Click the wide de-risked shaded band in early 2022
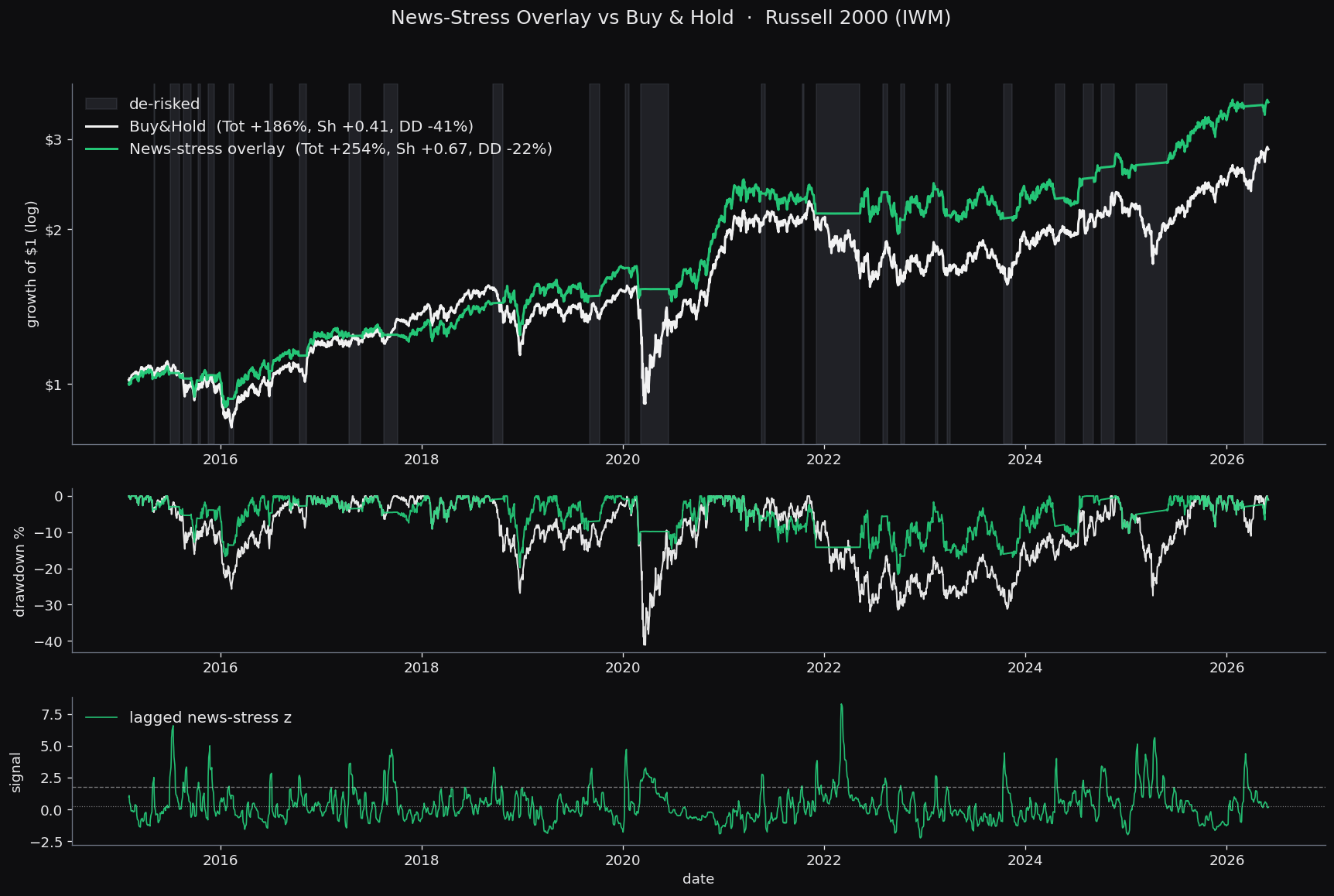This screenshot has width=1334, height=896. point(838,264)
